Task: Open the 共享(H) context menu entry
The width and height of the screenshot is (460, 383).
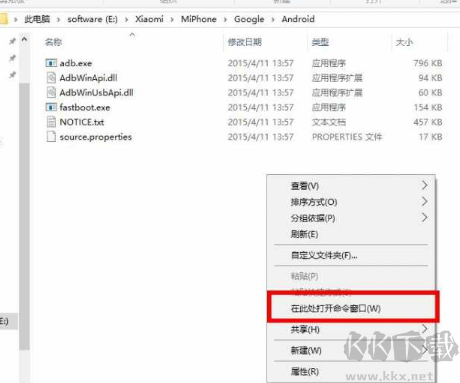Action: [x=351, y=329]
